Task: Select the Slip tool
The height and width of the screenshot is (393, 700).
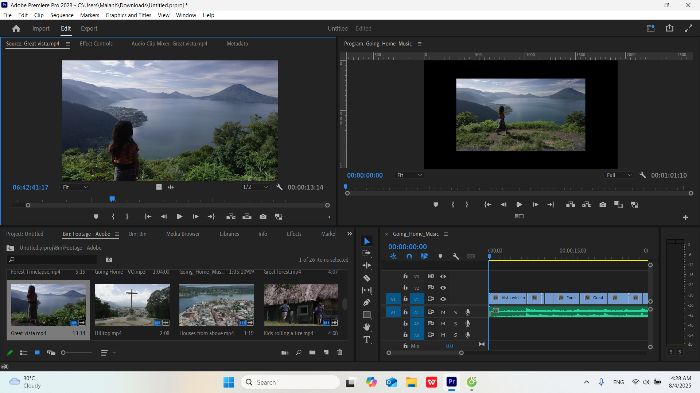Action: [367, 290]
